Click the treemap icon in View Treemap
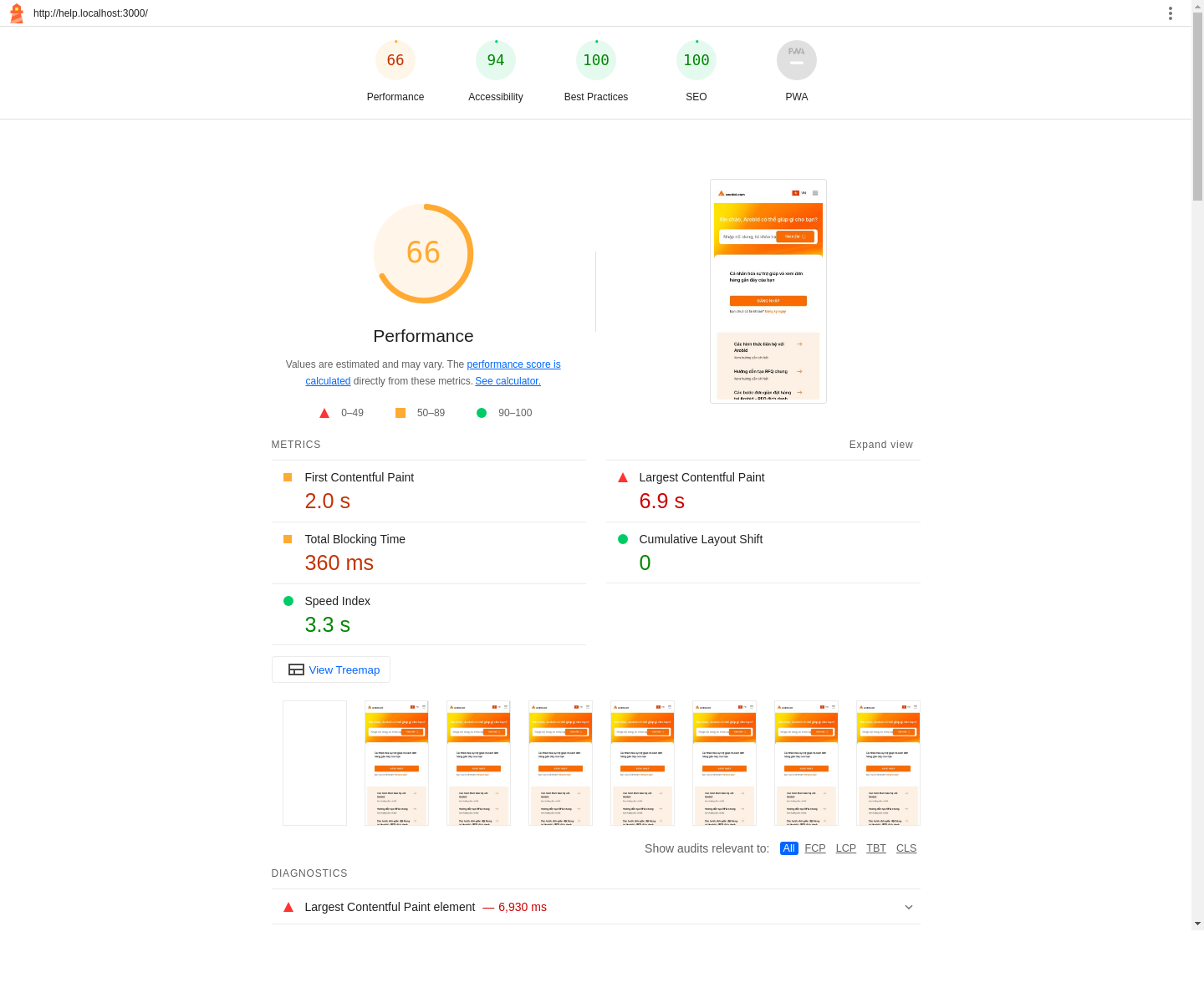This screenshot has width=1204, height=1003. [x=296, y=670]
